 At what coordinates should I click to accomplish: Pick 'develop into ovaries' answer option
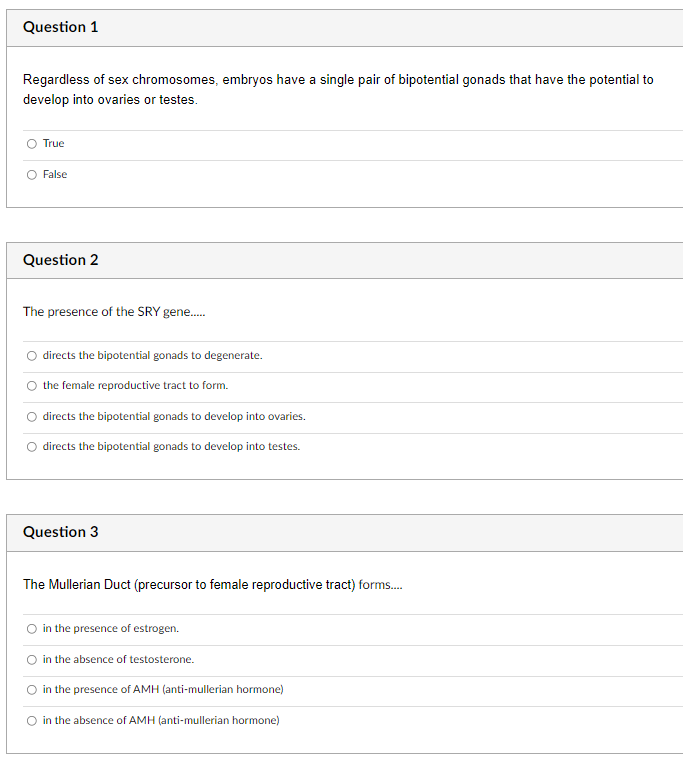point(32,417)
